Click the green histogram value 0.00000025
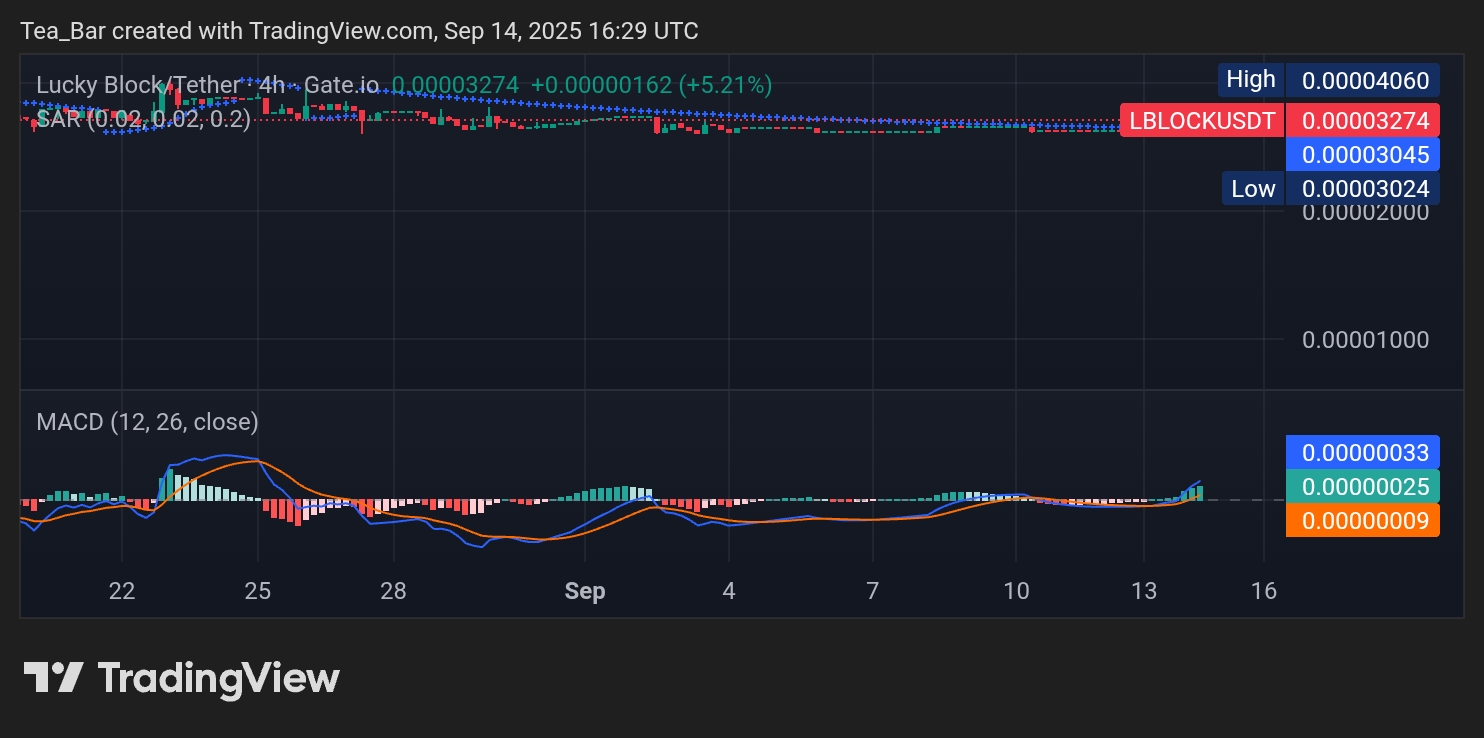This screenshot has width=1484, height=738. [x=1363, y=486]
